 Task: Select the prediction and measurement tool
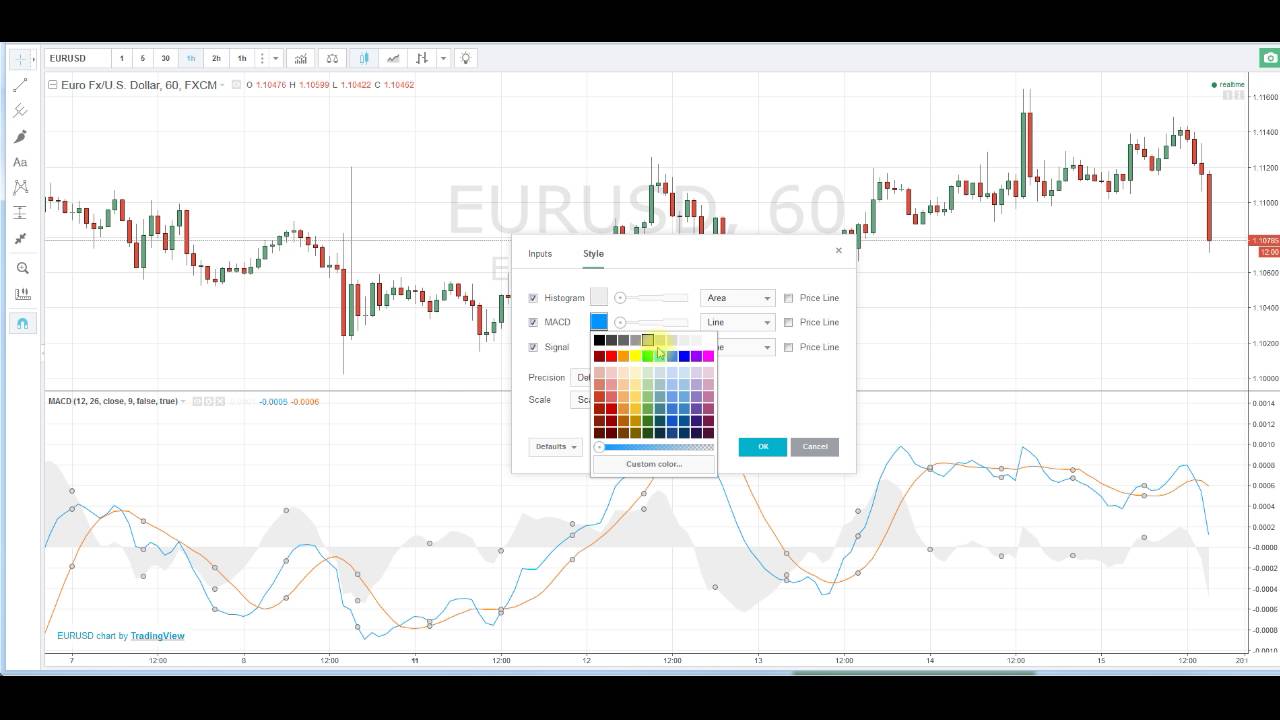[20, 213]
